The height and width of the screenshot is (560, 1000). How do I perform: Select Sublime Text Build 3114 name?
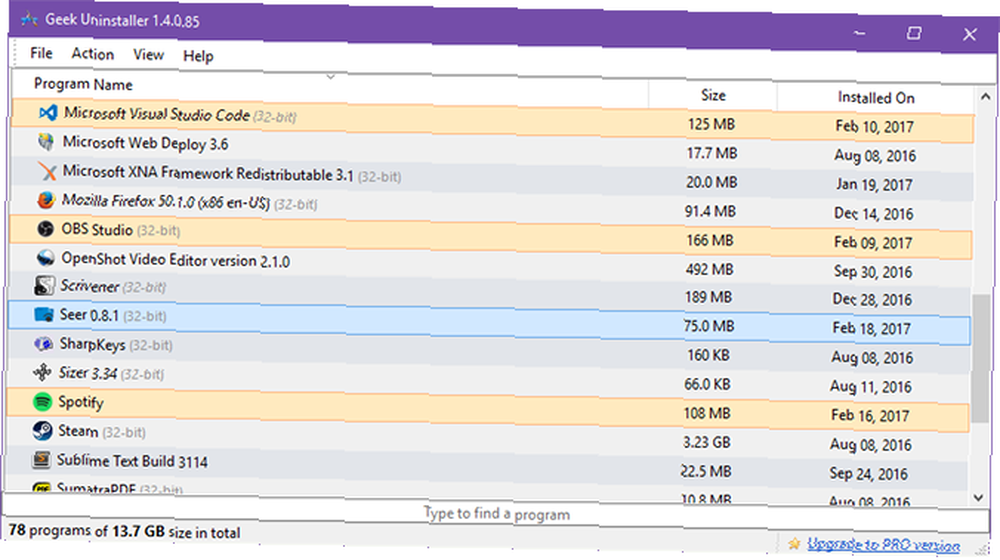pyautogui.click(x=132, y=461)
